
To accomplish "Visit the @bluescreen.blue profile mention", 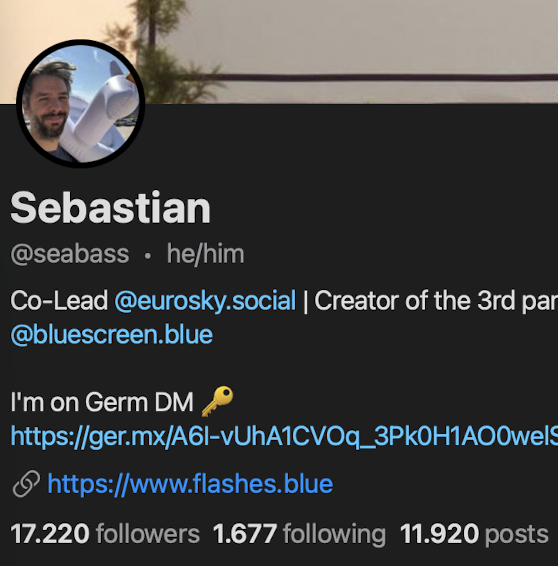I will pyautogui.click(x=112, y=335).
